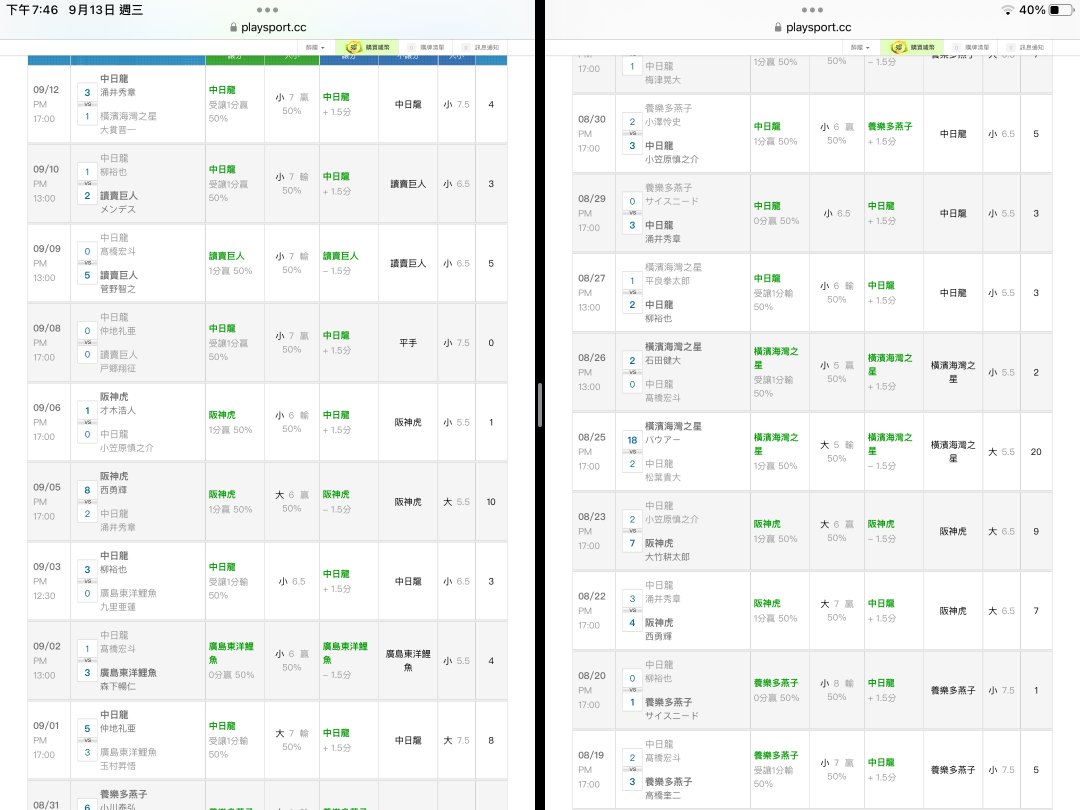This screenshot has height=810, width=1080.
Task: Select the playsport.cc address in the left window
Action: point(273,28)
